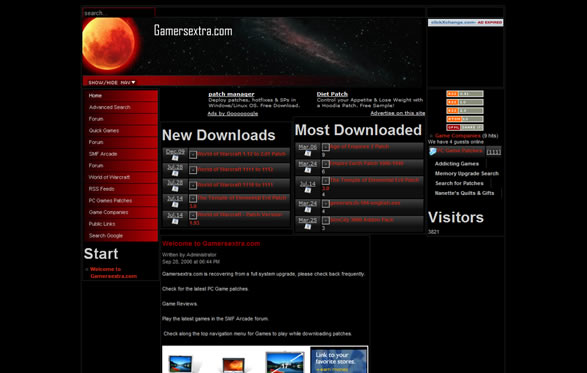Screen dimensions: 587x373
Task: Open Empire Earth Patch download link
Action: (367, 163)
